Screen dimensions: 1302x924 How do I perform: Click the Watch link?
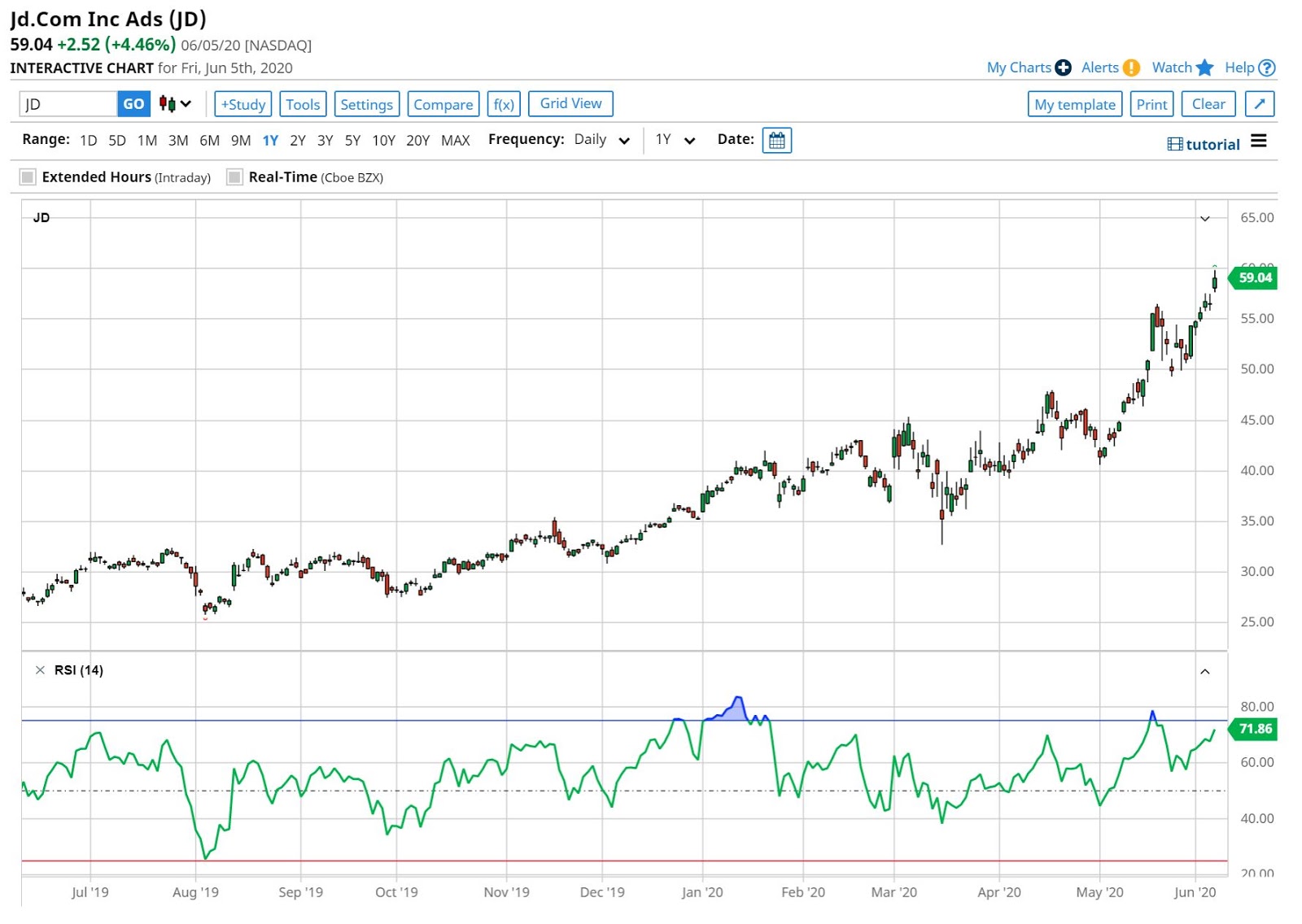click(1172, 68)
